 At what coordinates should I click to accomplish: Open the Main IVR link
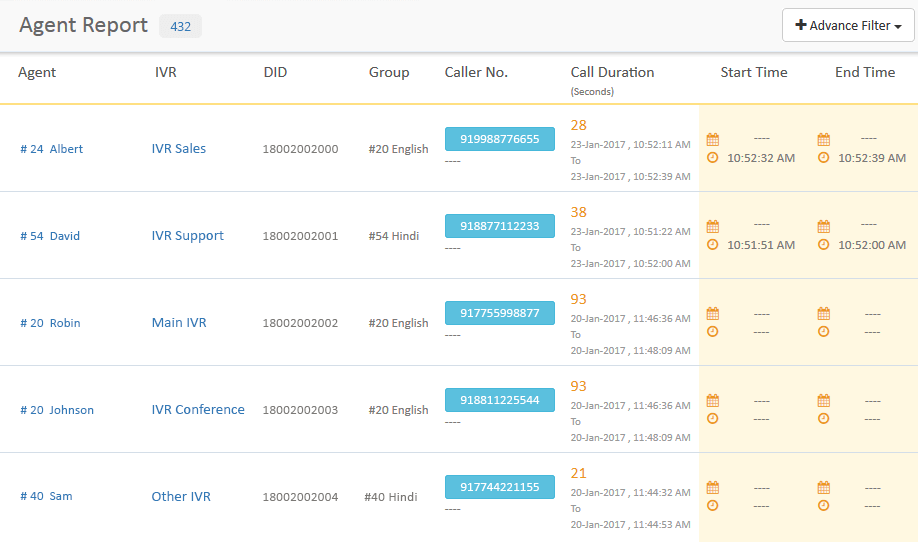click(179, 323)
